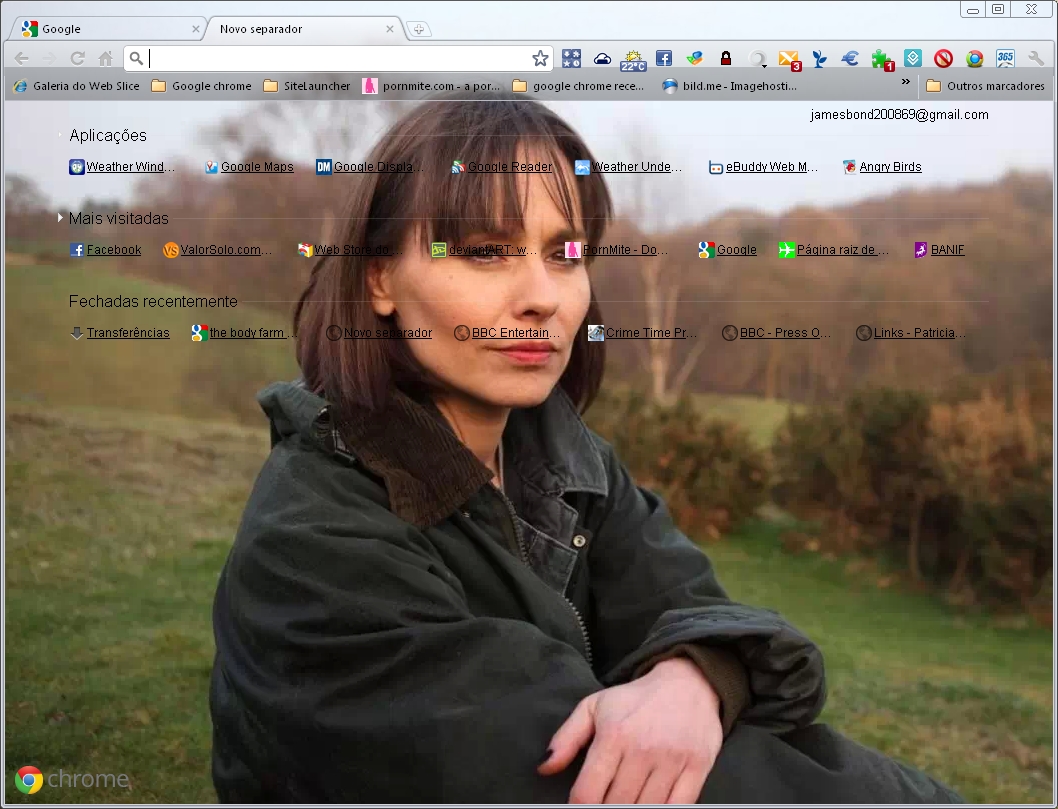Open the Transferências downloads link
This screenshot has height=809, width=1058.
(119, 333)
